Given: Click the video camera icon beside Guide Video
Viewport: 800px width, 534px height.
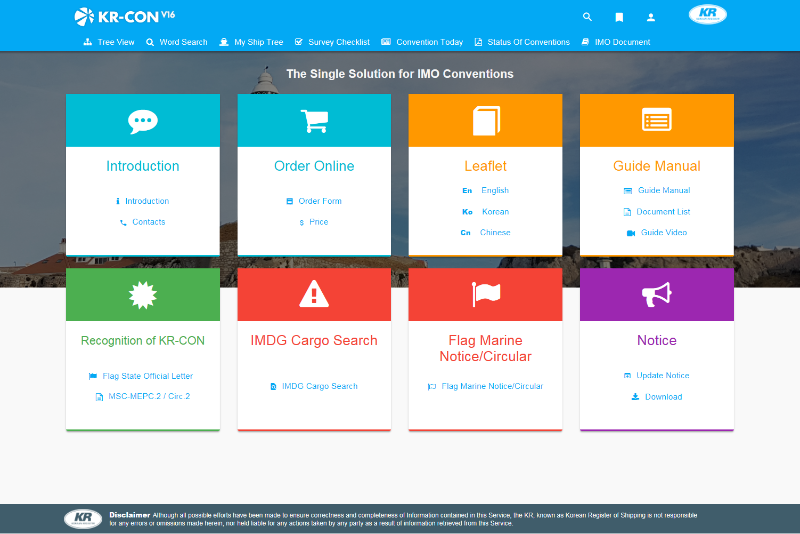Looking at the screenshot, I should tap(631, 233).
